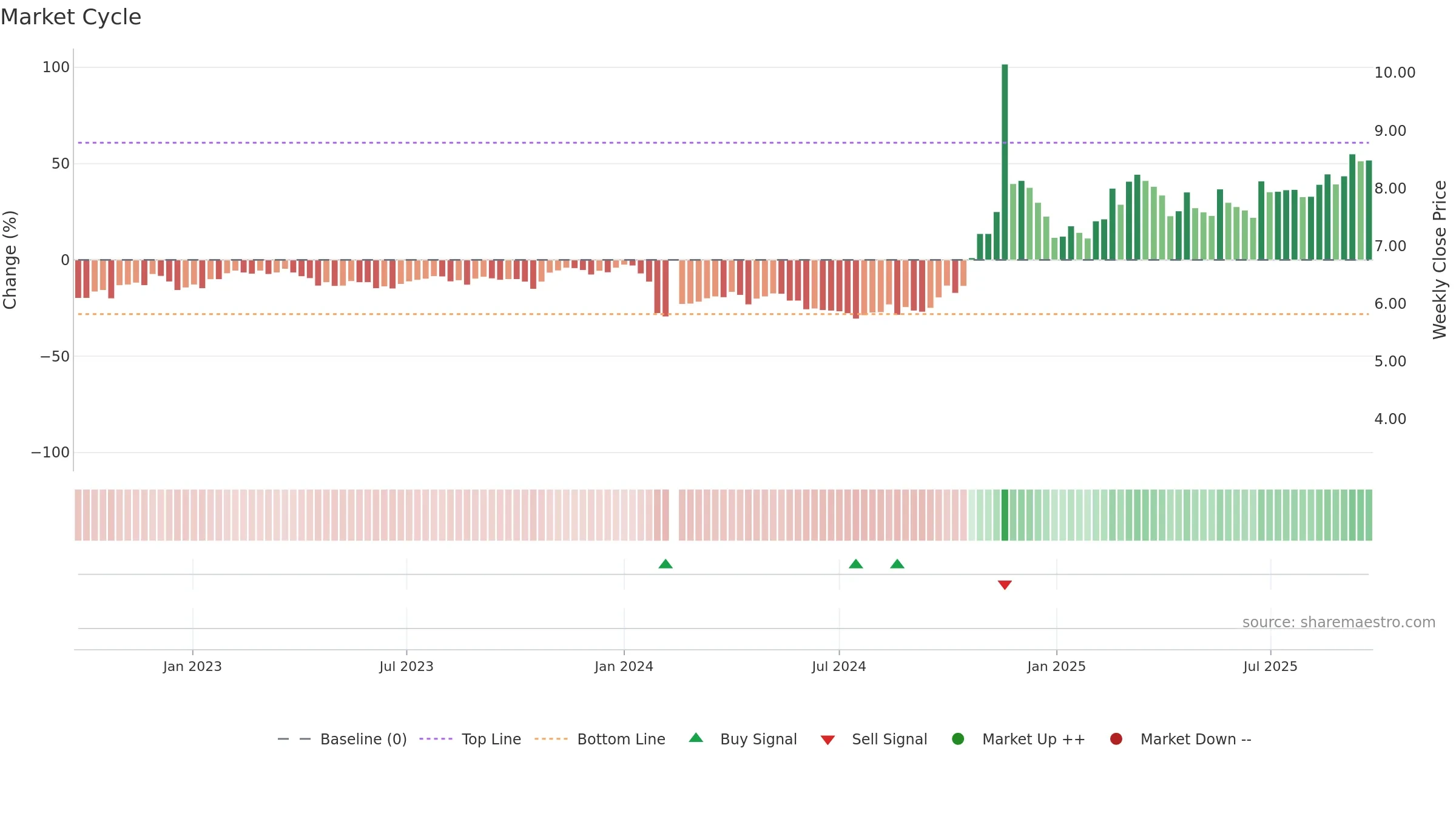Click the 100 left axis tick label

(x=56, y=67)
